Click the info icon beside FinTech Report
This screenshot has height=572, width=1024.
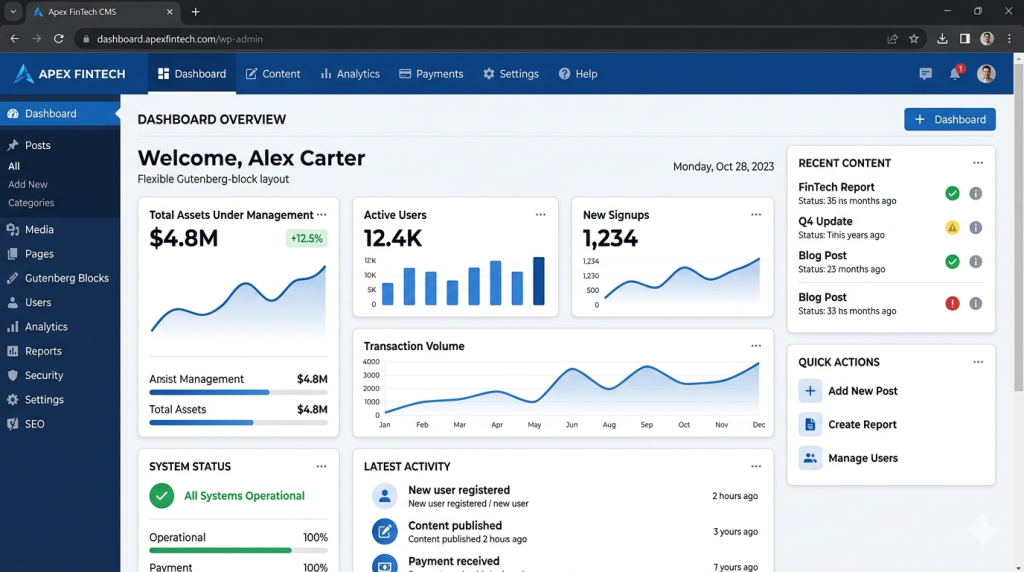tap(975, 193)
